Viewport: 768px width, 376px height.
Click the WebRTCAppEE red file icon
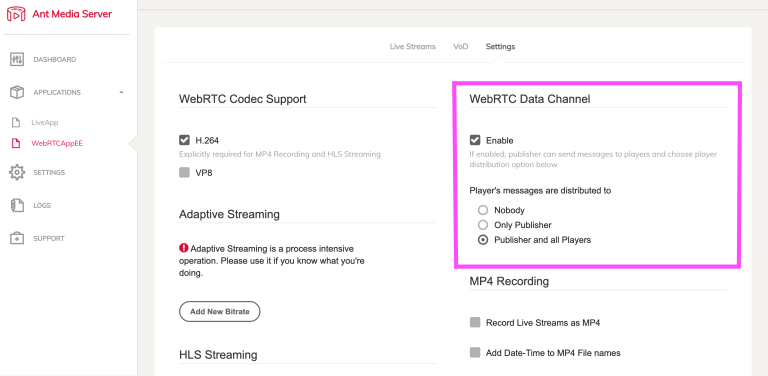[16, 143]
